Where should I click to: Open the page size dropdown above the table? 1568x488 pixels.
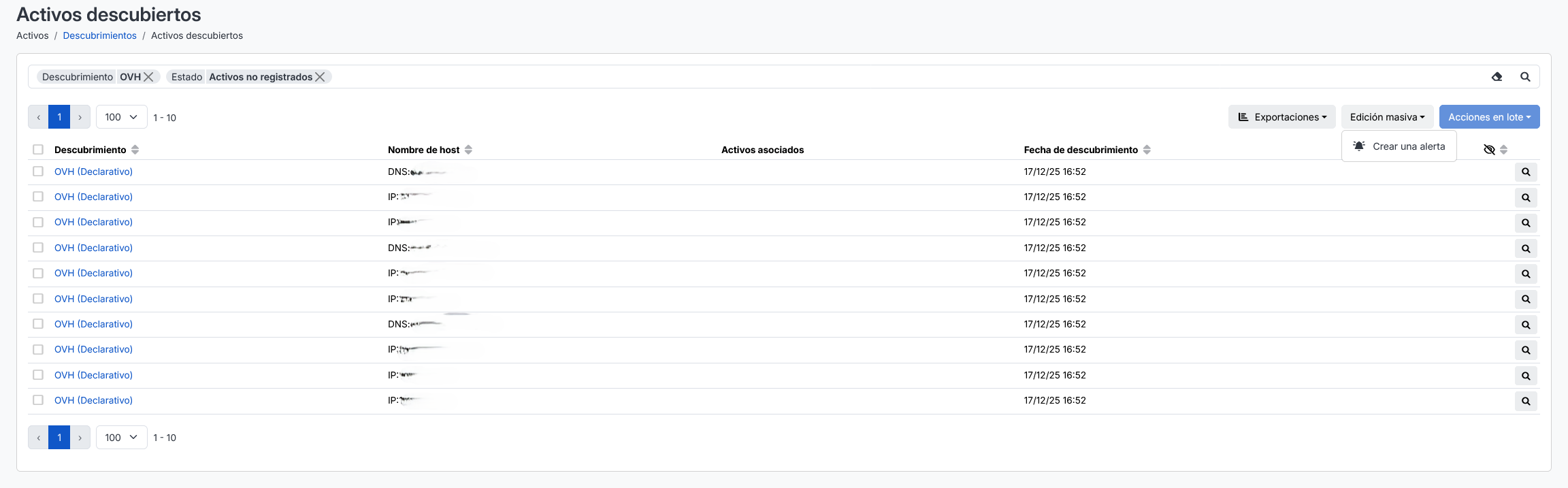click(122, 117)
